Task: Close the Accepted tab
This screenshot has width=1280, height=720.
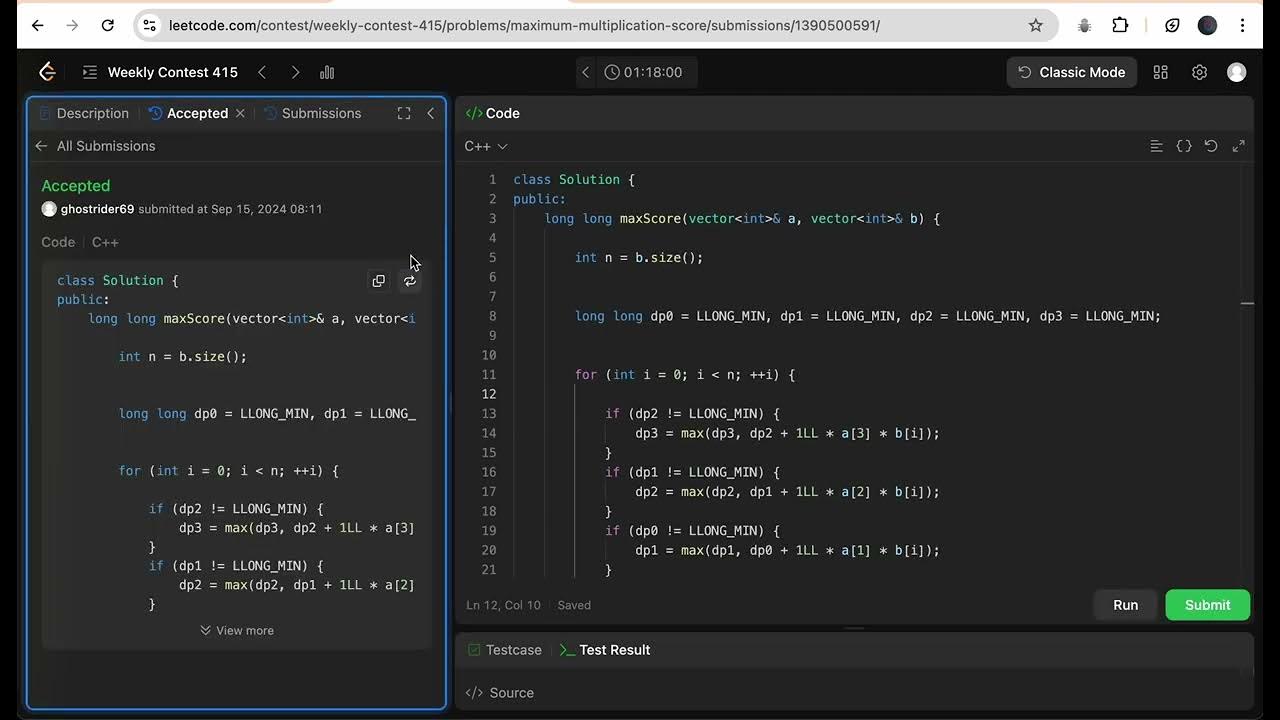Action: pos(240,113)
